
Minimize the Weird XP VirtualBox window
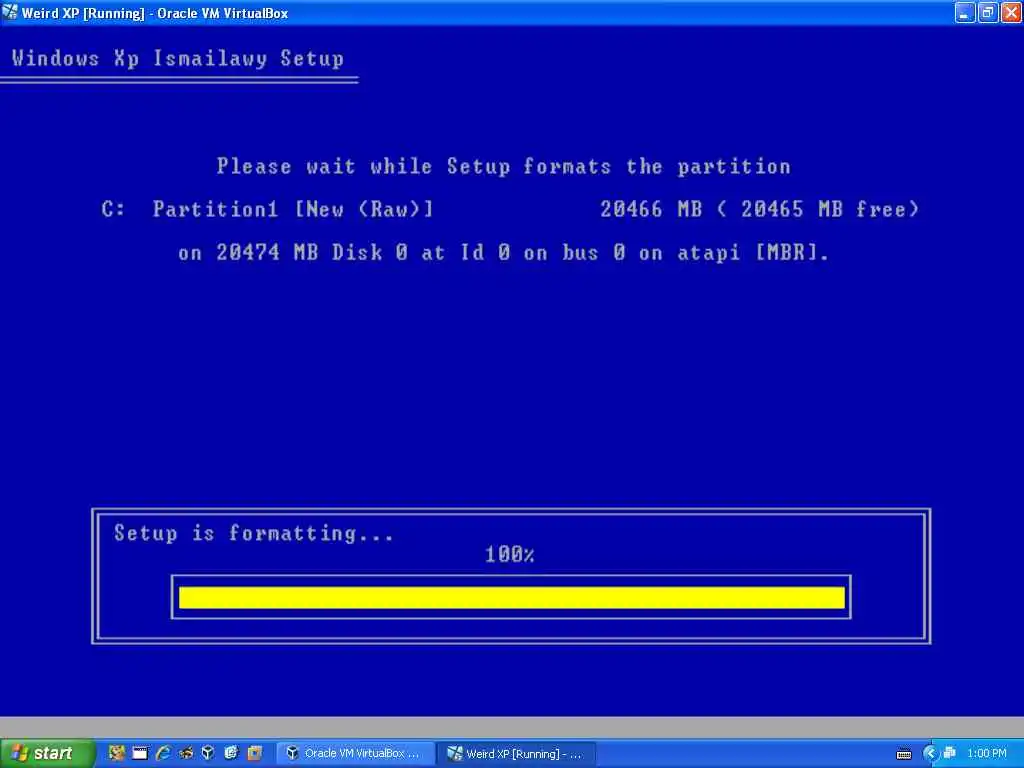[x=965, y=12]
